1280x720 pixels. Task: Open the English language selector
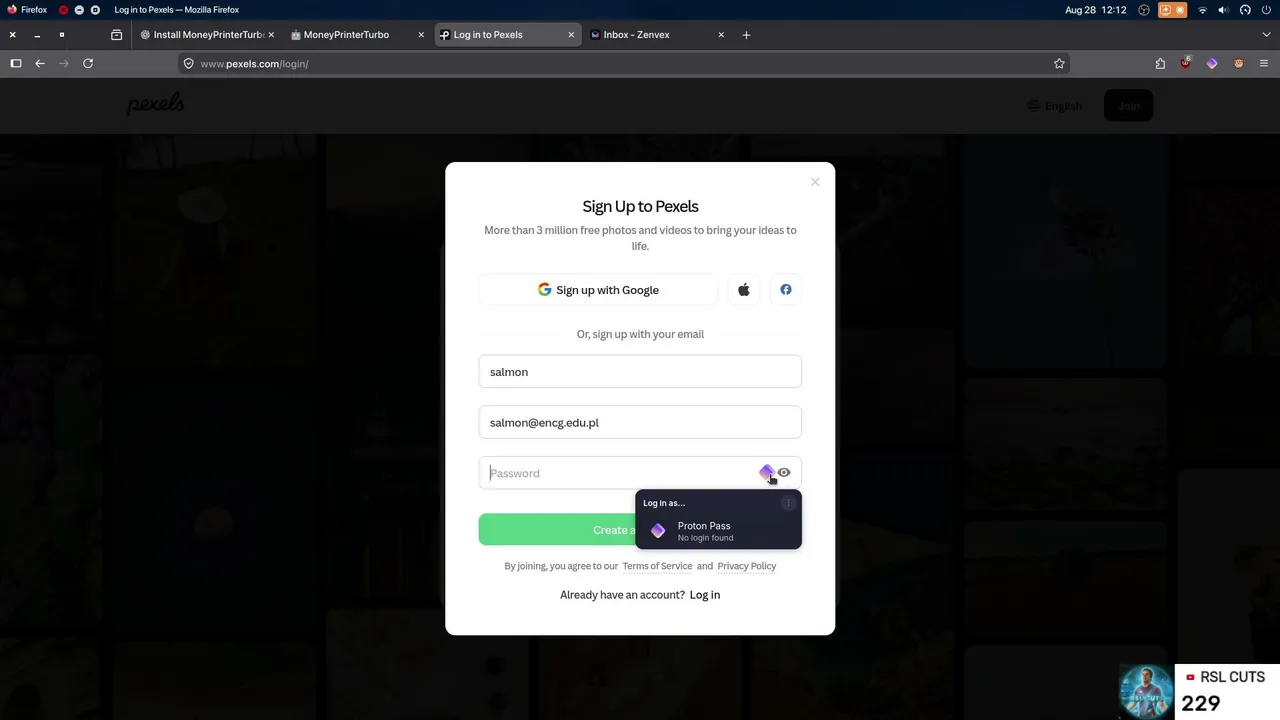[x=1054, y=106]
